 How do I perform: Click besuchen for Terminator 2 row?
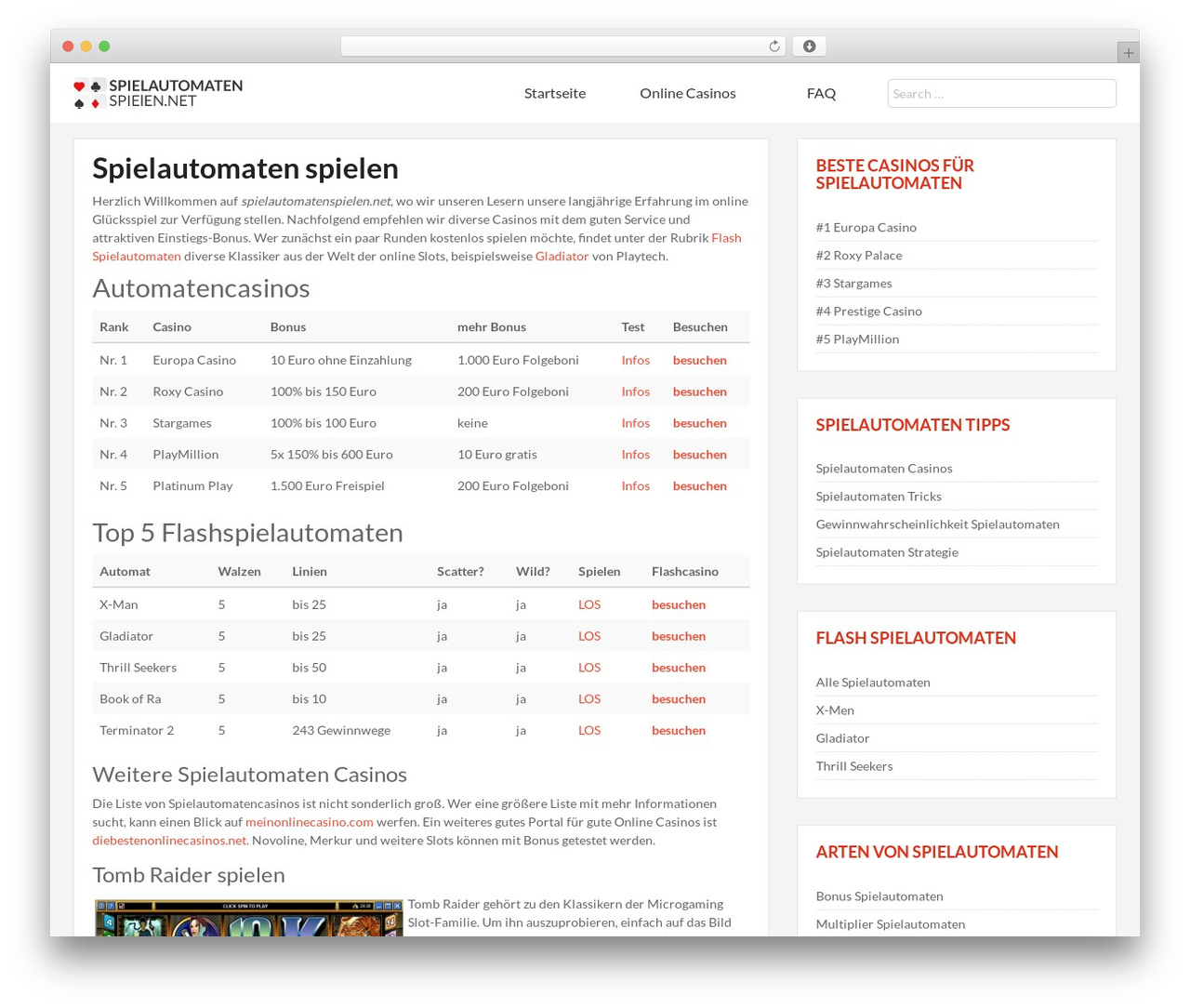point(679,731)
